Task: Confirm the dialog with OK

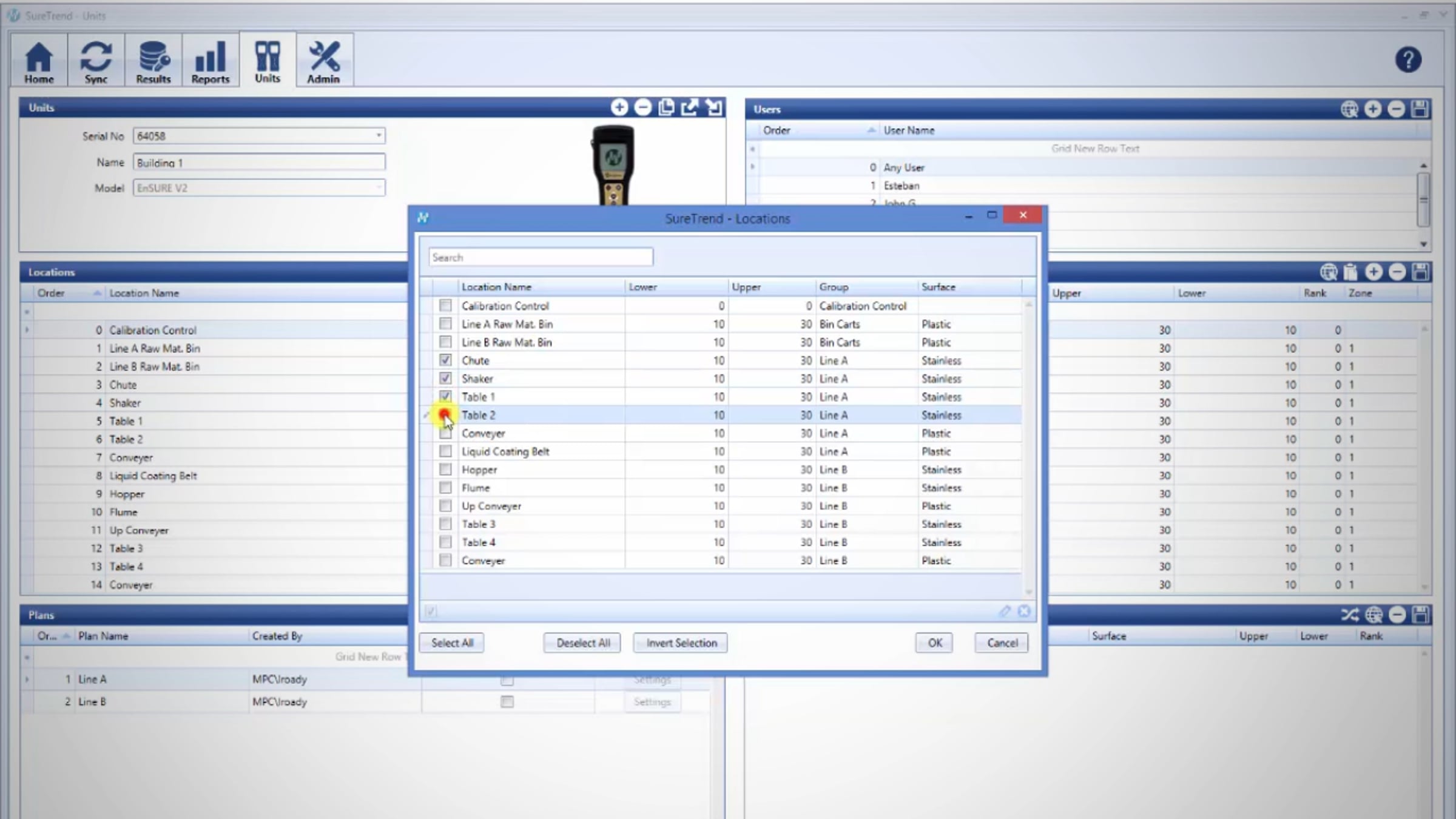Action: (934, 642)
